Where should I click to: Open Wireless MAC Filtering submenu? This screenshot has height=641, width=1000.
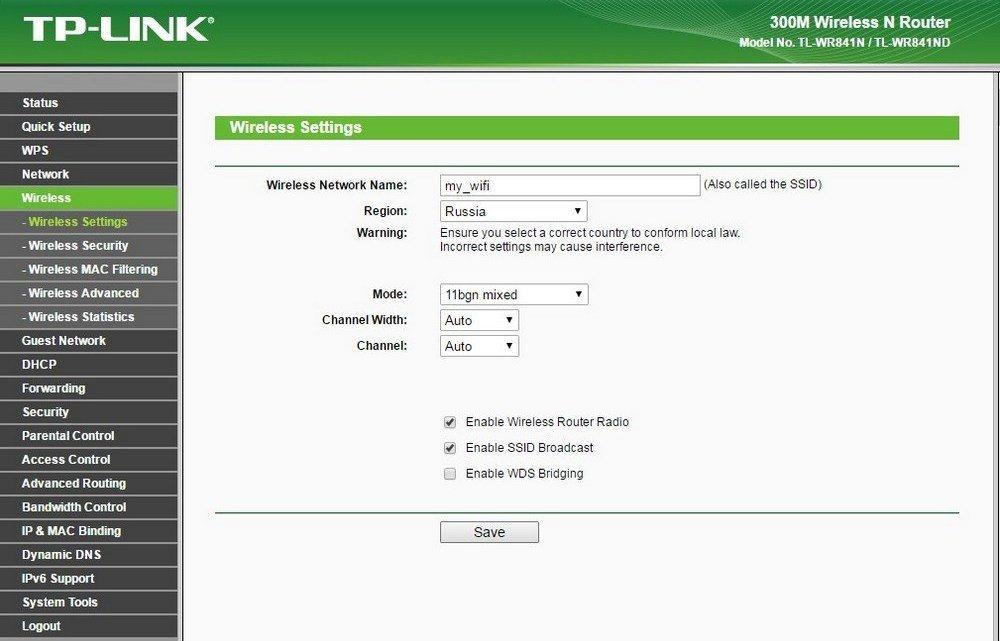[x=89, y=269]
